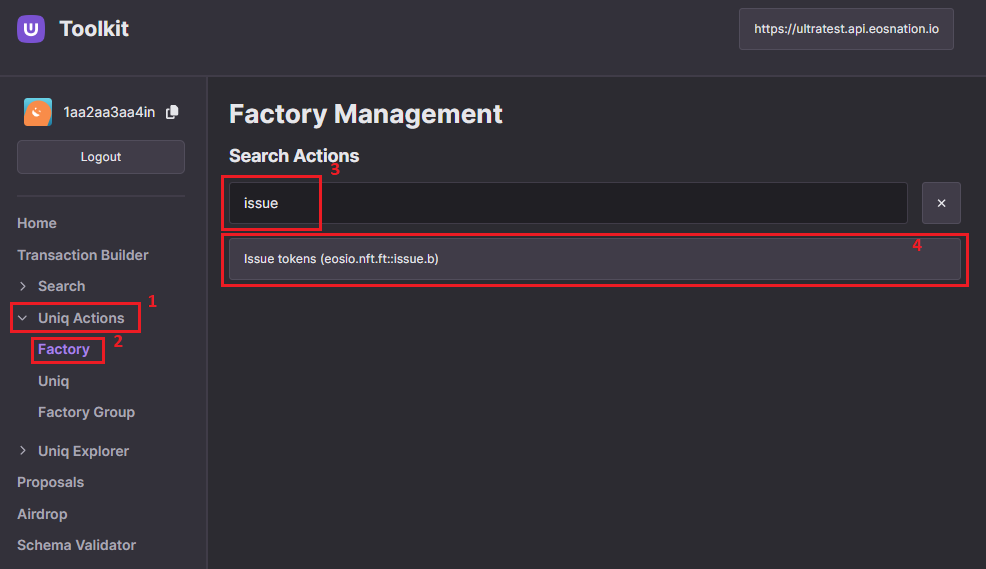The height and width of the screenshot is (569, 986).
Task: Open Transaction Builder
Action: tap(82, 255)
